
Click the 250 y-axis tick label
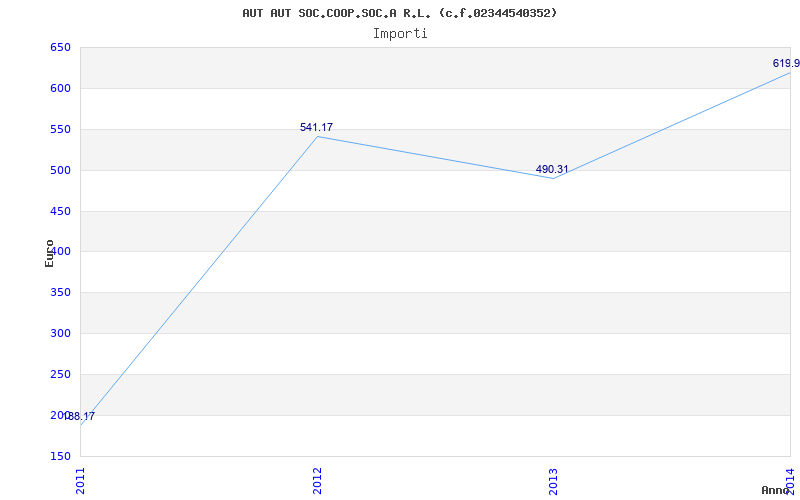(60, 374)
